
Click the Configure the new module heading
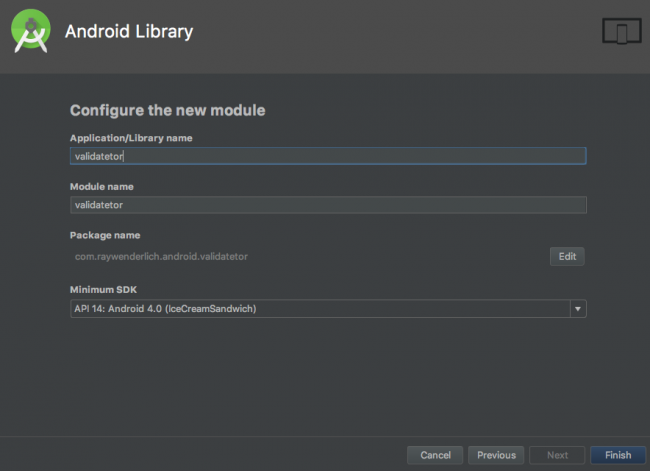(x=167, y=110)
